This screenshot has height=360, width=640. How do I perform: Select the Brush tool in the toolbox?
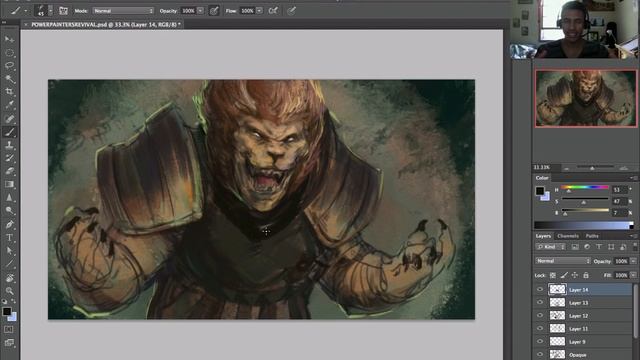[x=9, y=131]
